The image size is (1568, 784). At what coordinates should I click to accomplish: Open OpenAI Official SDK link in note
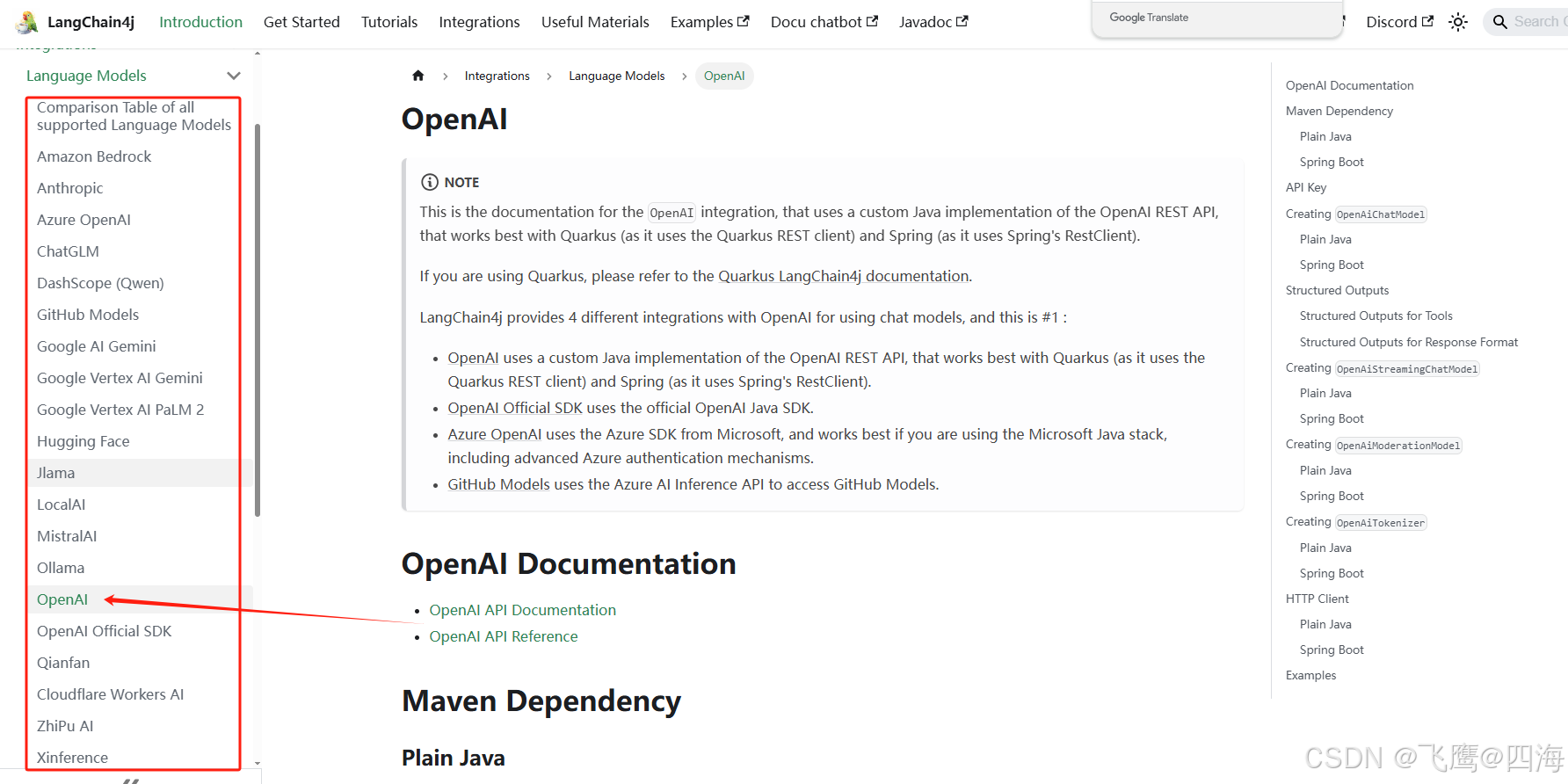pos(515,408)
